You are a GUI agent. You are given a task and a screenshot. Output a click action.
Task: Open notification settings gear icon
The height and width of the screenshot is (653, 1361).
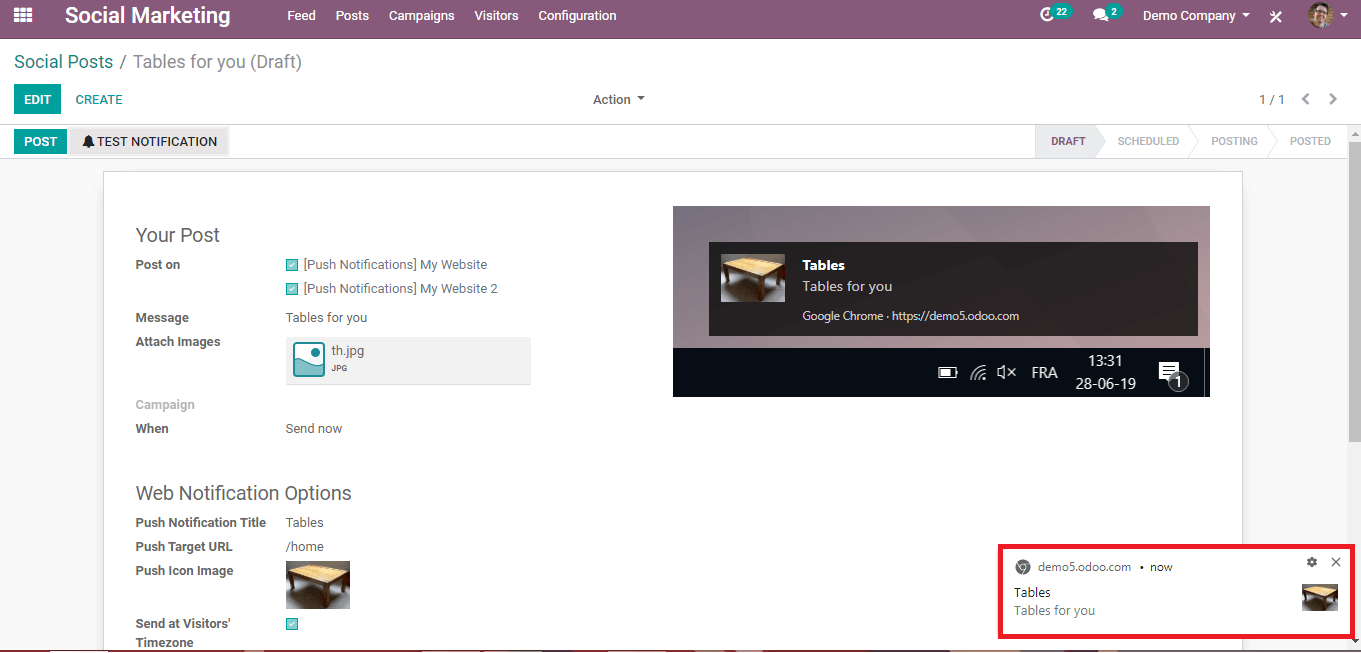[x=1312, y=563]
